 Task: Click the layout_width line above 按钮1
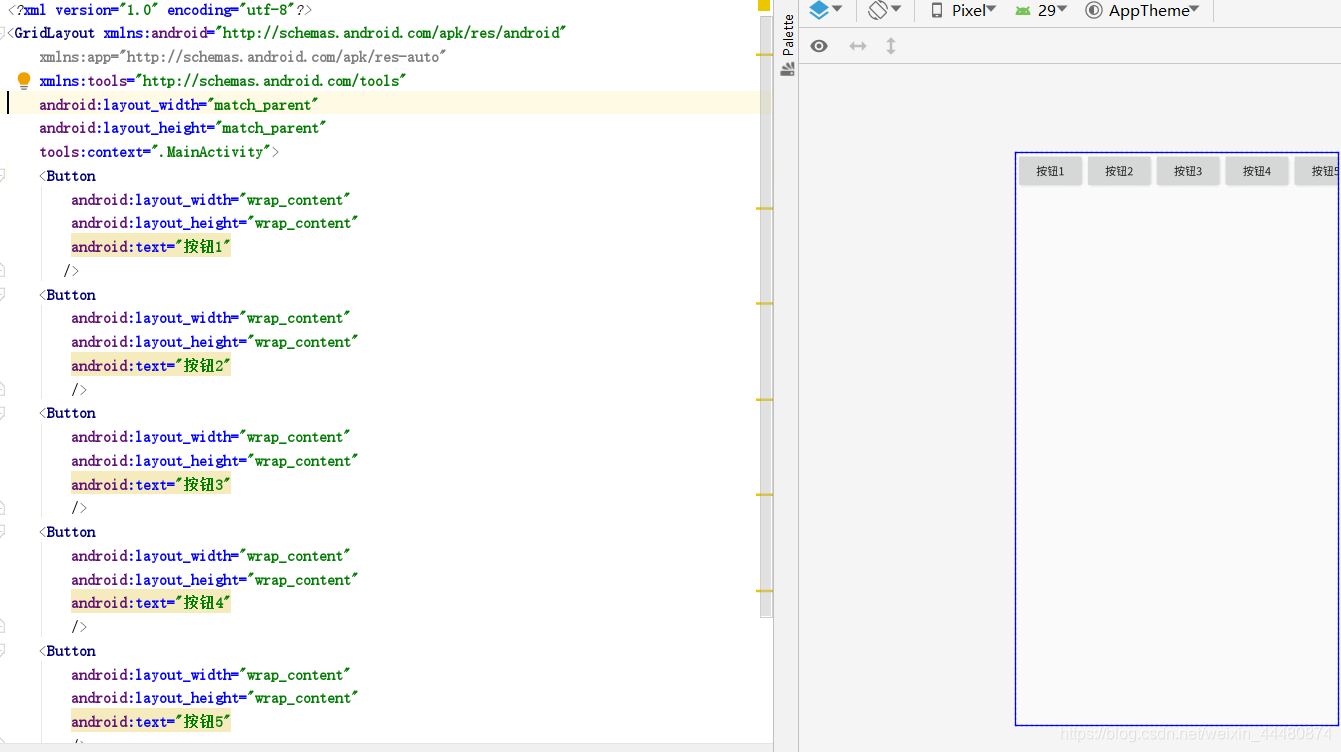(x=211, y=200)
